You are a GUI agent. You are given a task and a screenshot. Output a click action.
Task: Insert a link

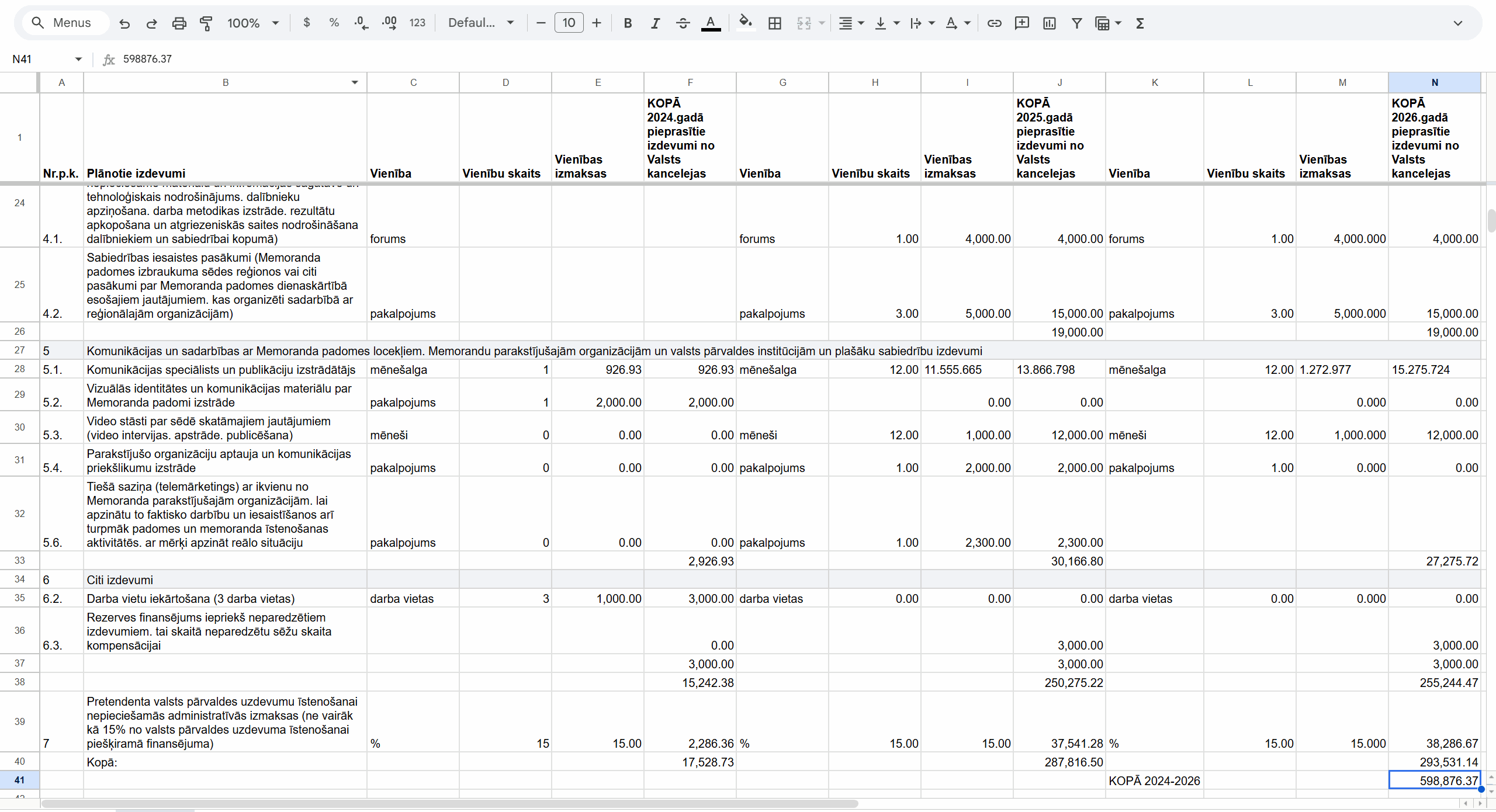click(x=994, y=23)
